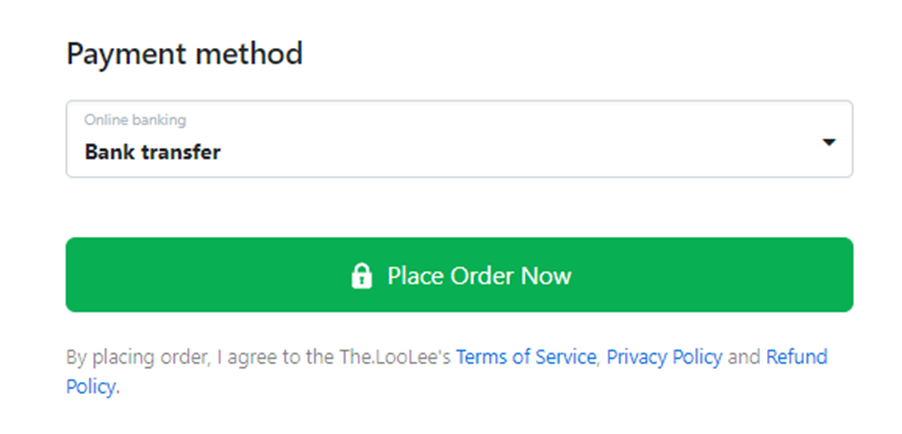This screenshot has height=434, width=902.
Task: Expand the payment method dropdown arrow
Action: tap(828, 143)
